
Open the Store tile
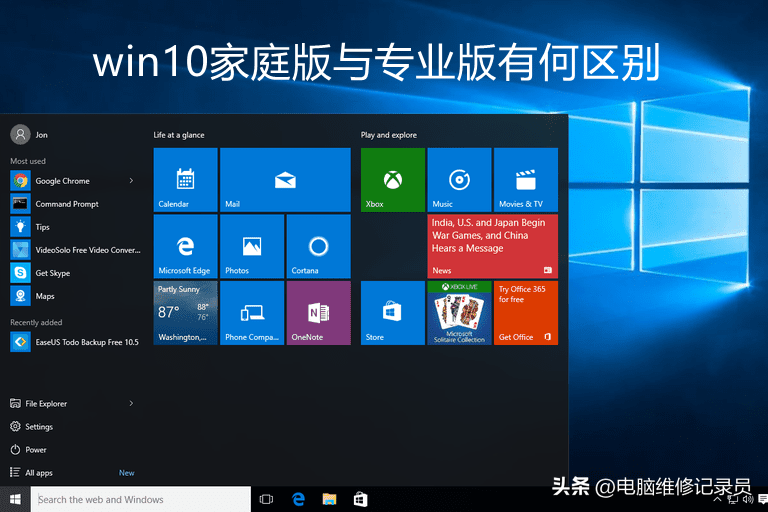(x=393, y=313)
